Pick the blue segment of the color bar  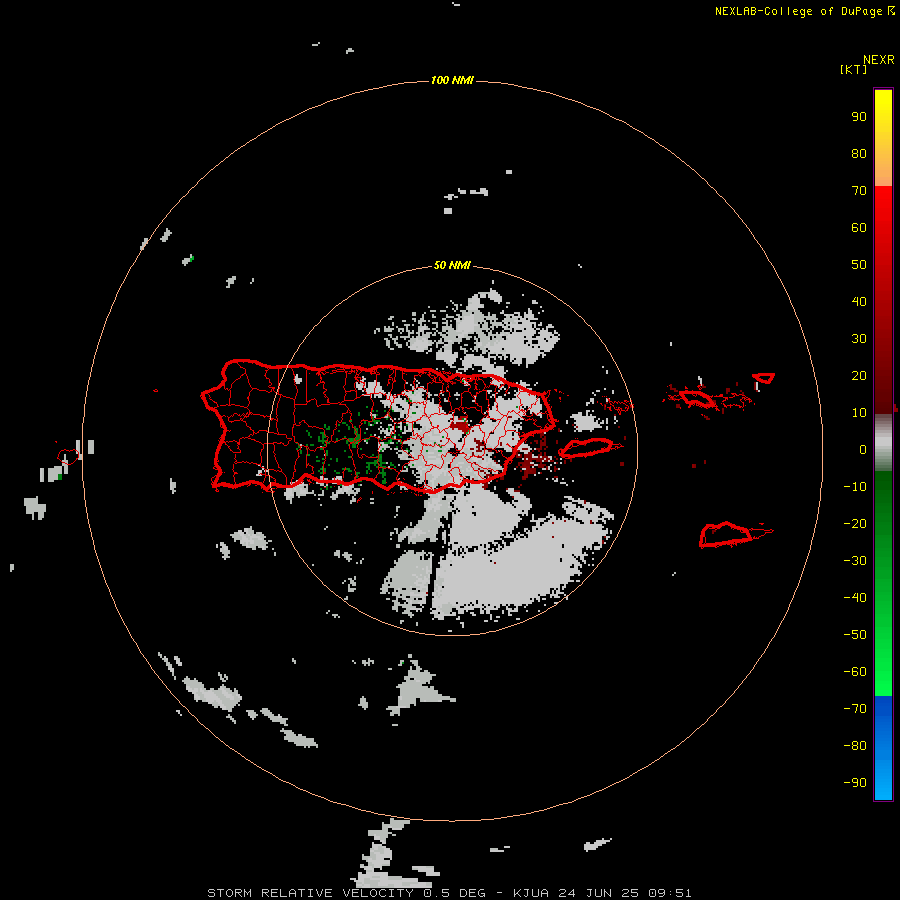pos(883,748)
